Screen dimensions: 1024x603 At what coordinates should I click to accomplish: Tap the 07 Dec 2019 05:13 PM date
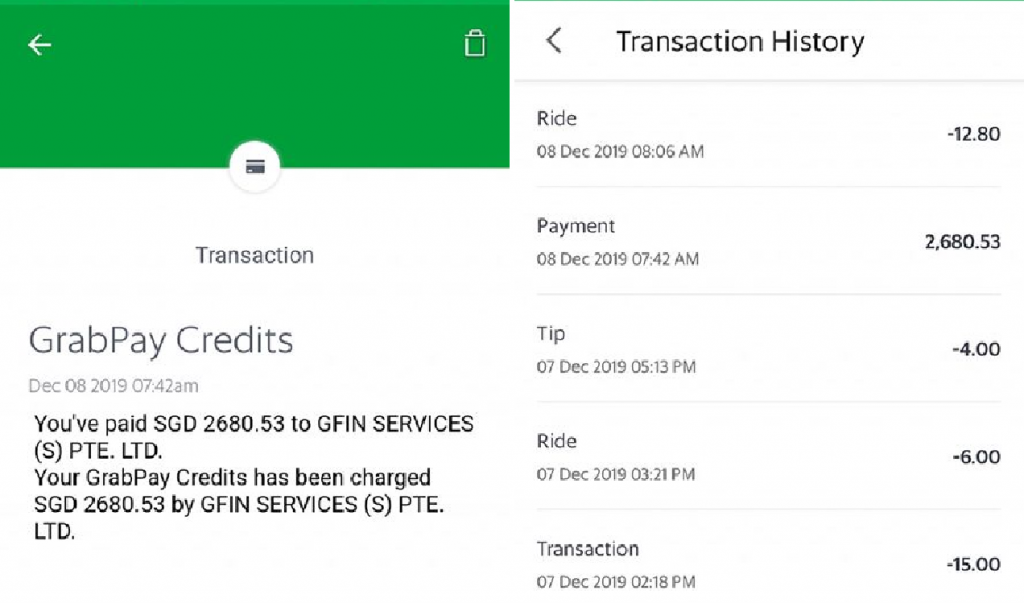[x=616, y=367]
